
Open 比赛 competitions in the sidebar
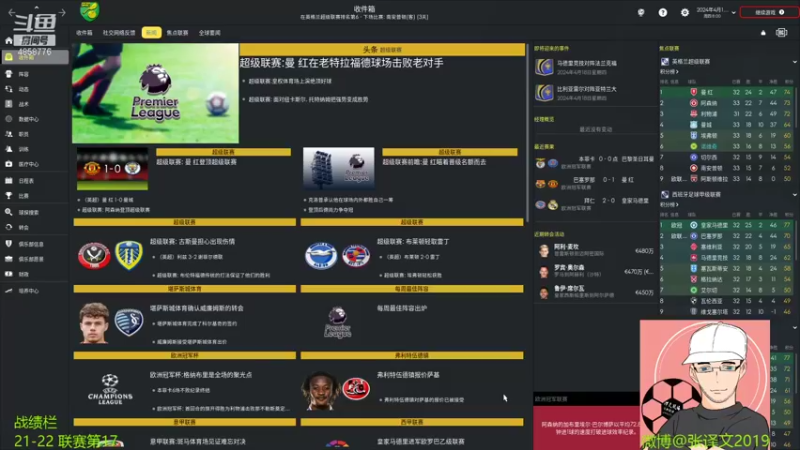pos(35,196)
